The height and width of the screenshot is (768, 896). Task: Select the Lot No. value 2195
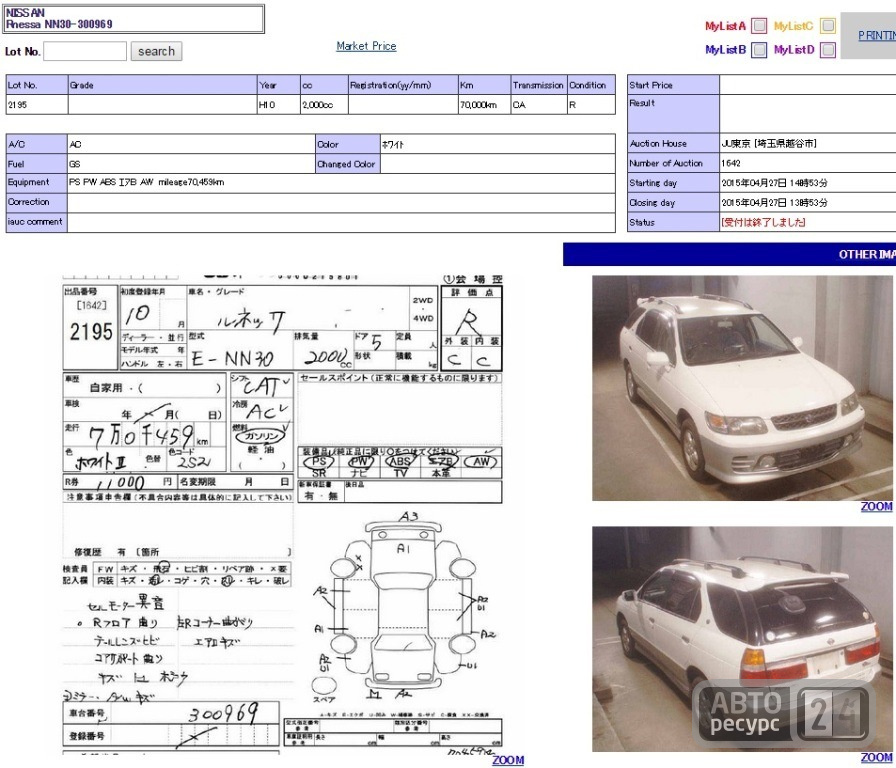tap(17, 105)
